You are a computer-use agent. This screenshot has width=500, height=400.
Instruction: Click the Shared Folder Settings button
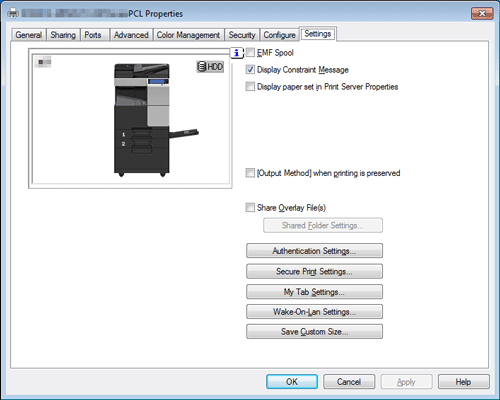tap(323, 225)
